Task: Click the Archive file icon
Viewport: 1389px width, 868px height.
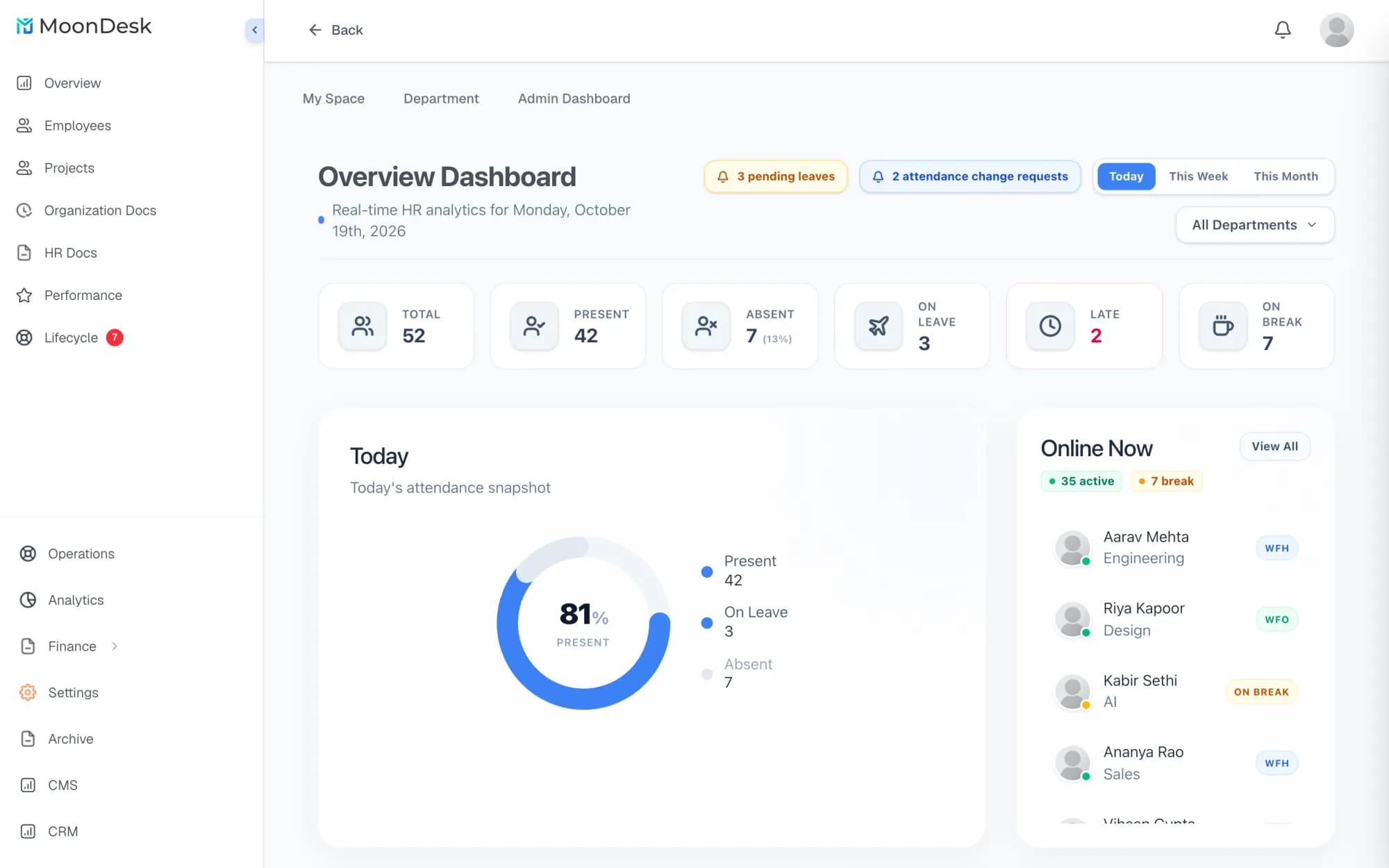Action: 28,739
